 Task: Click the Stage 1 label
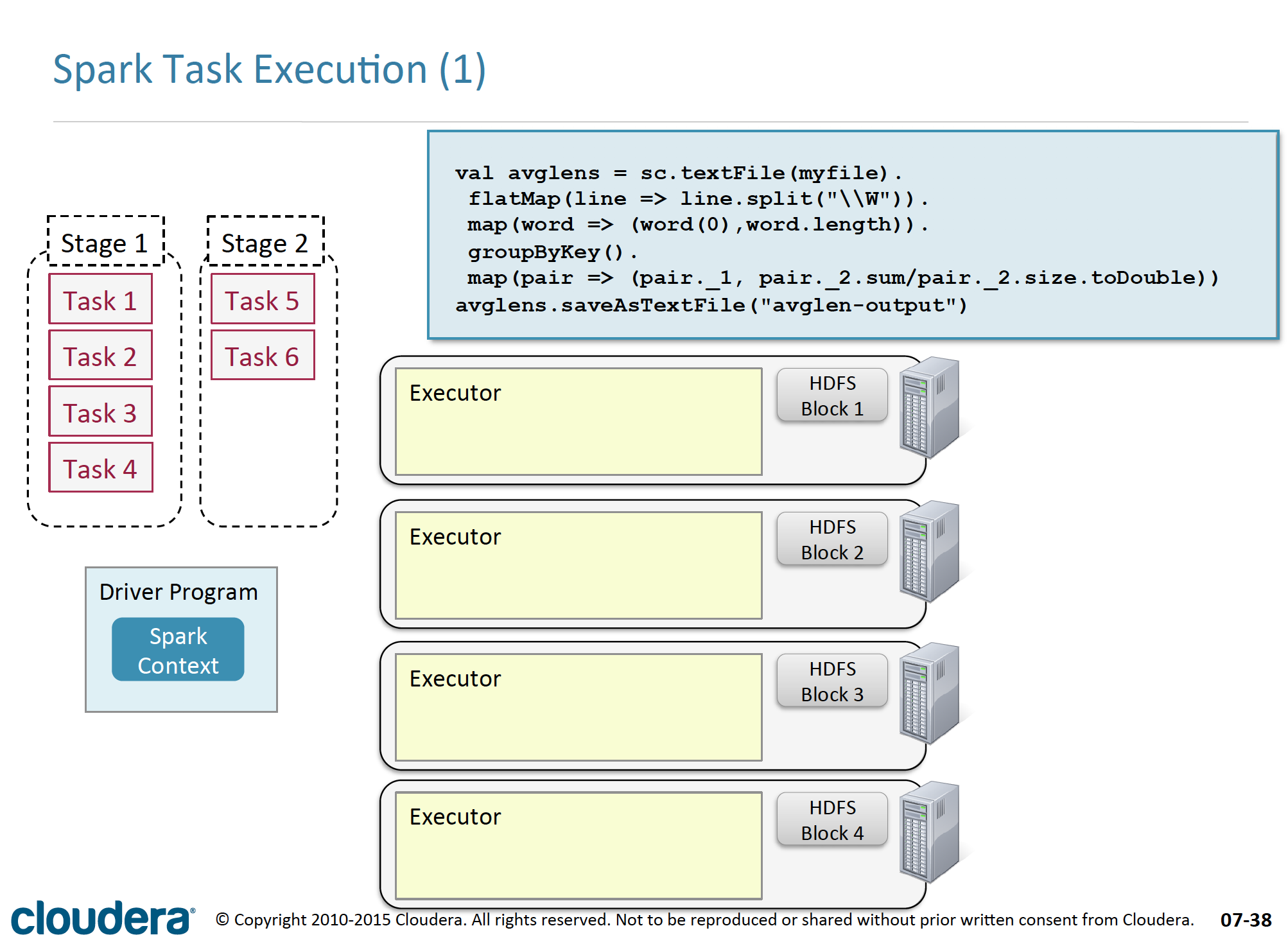(x=105, y=243)
